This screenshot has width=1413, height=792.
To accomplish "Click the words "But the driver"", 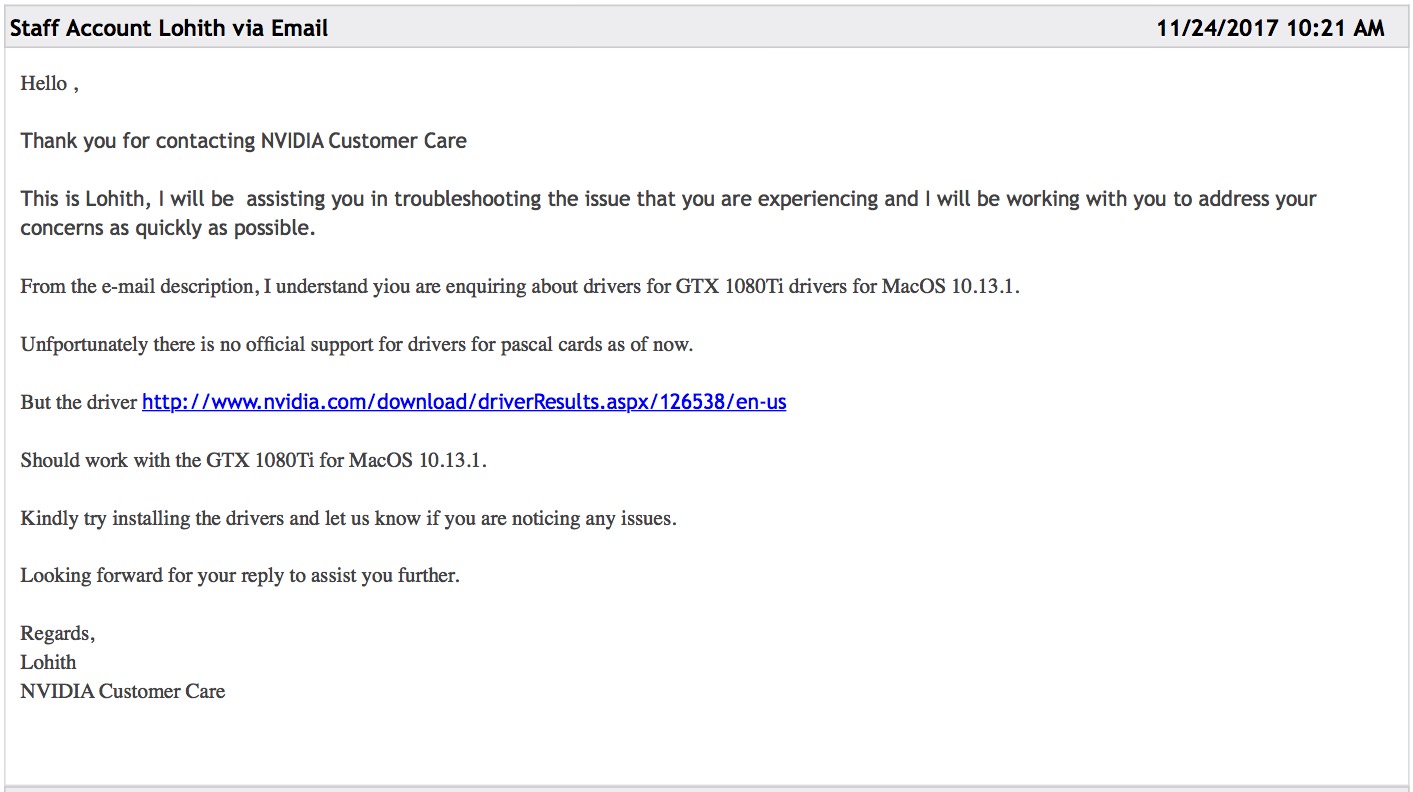I will click(78, 403).
